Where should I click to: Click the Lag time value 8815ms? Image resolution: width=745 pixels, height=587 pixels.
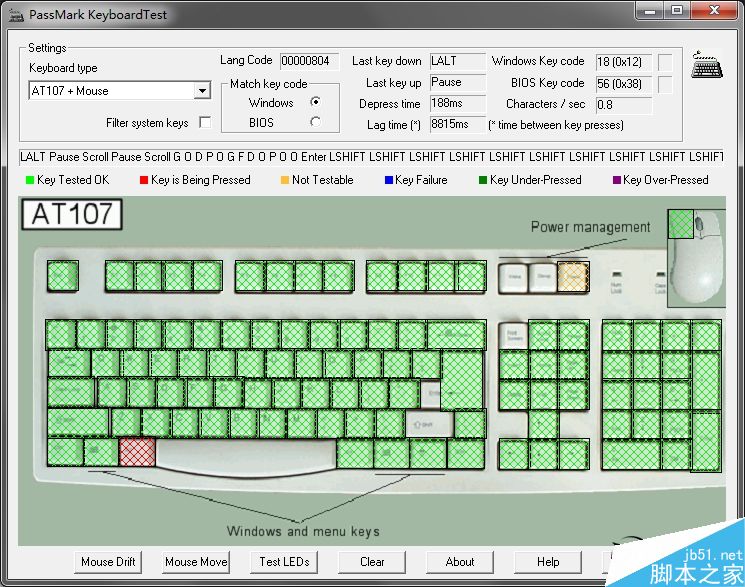click(x=458, y=124)
